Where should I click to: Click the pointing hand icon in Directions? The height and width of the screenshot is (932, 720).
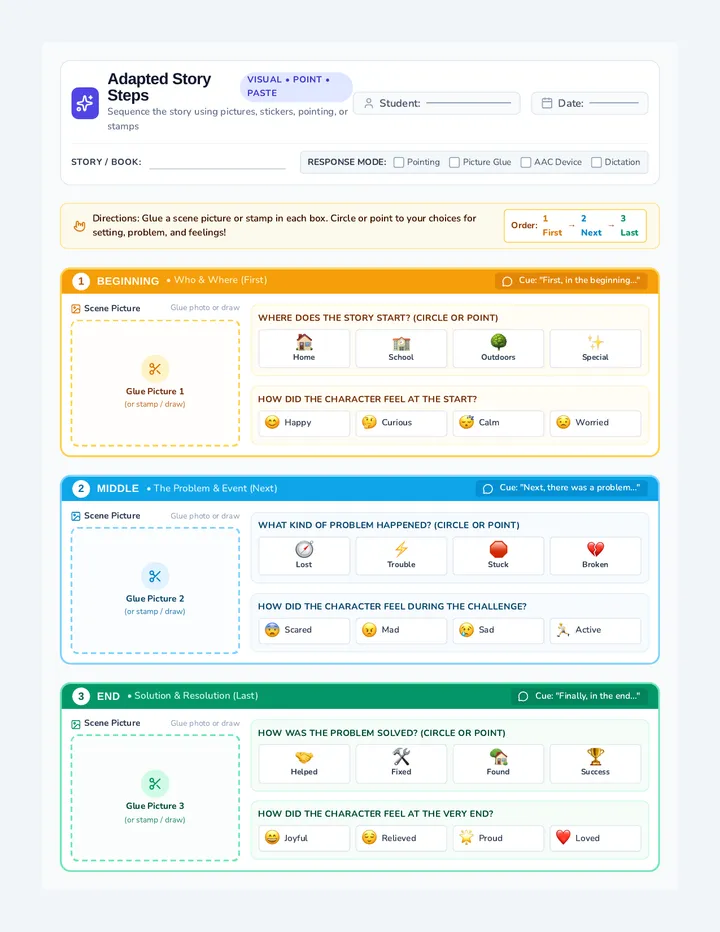[x=79, y=226]
